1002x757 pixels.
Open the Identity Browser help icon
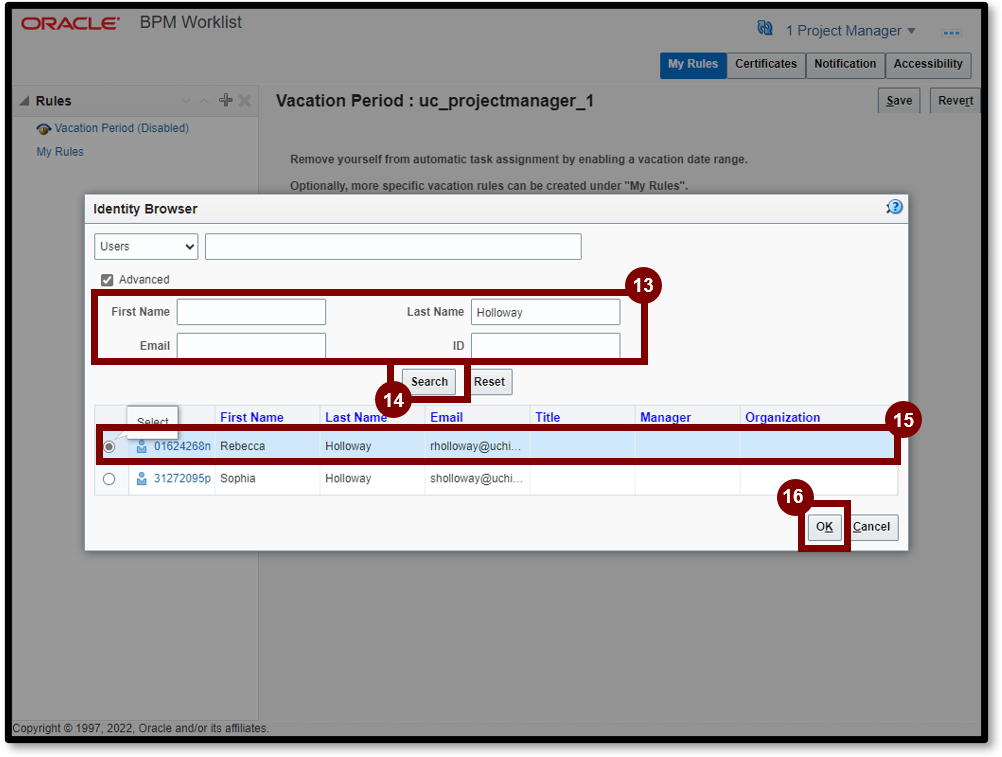click(x=895, y=207)
